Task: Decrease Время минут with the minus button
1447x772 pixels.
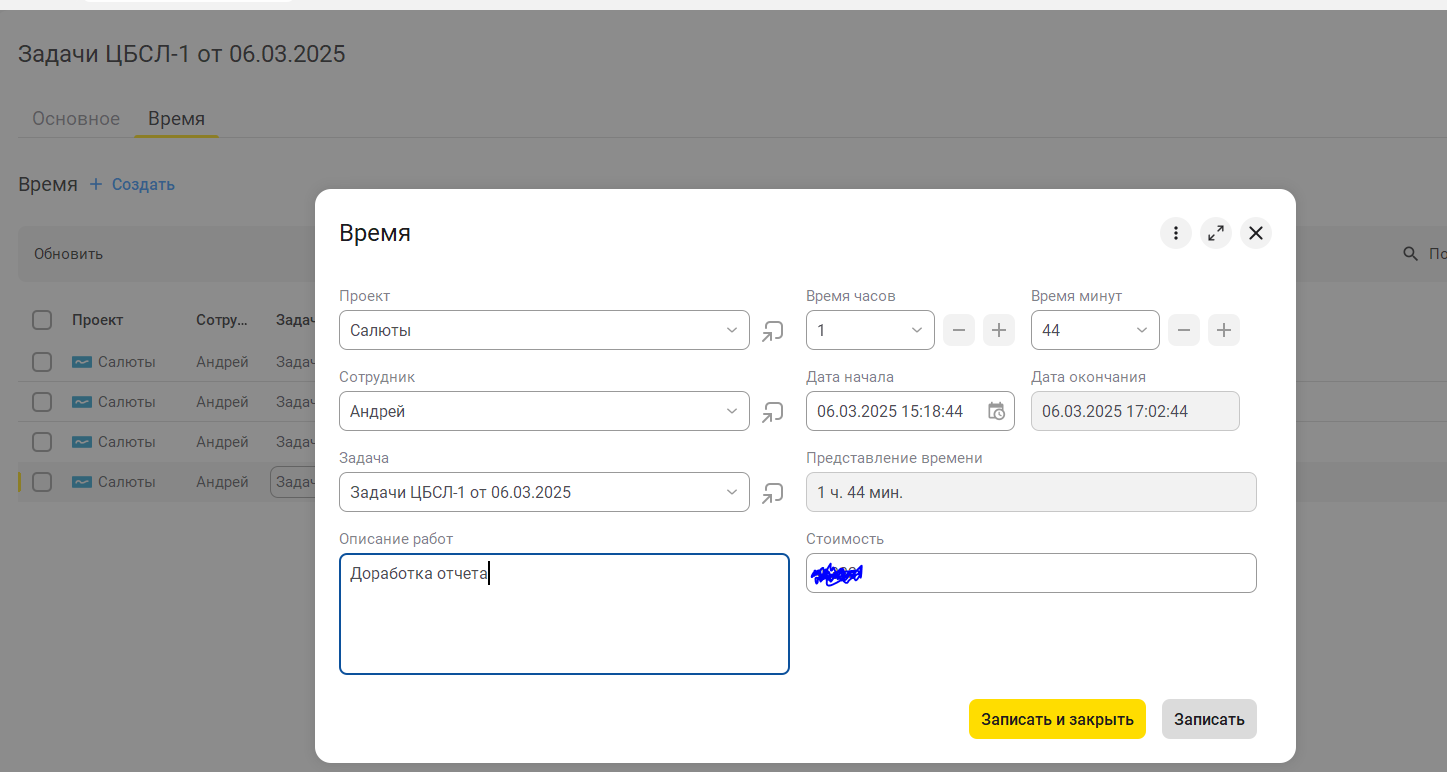Action: (1184, 330)
